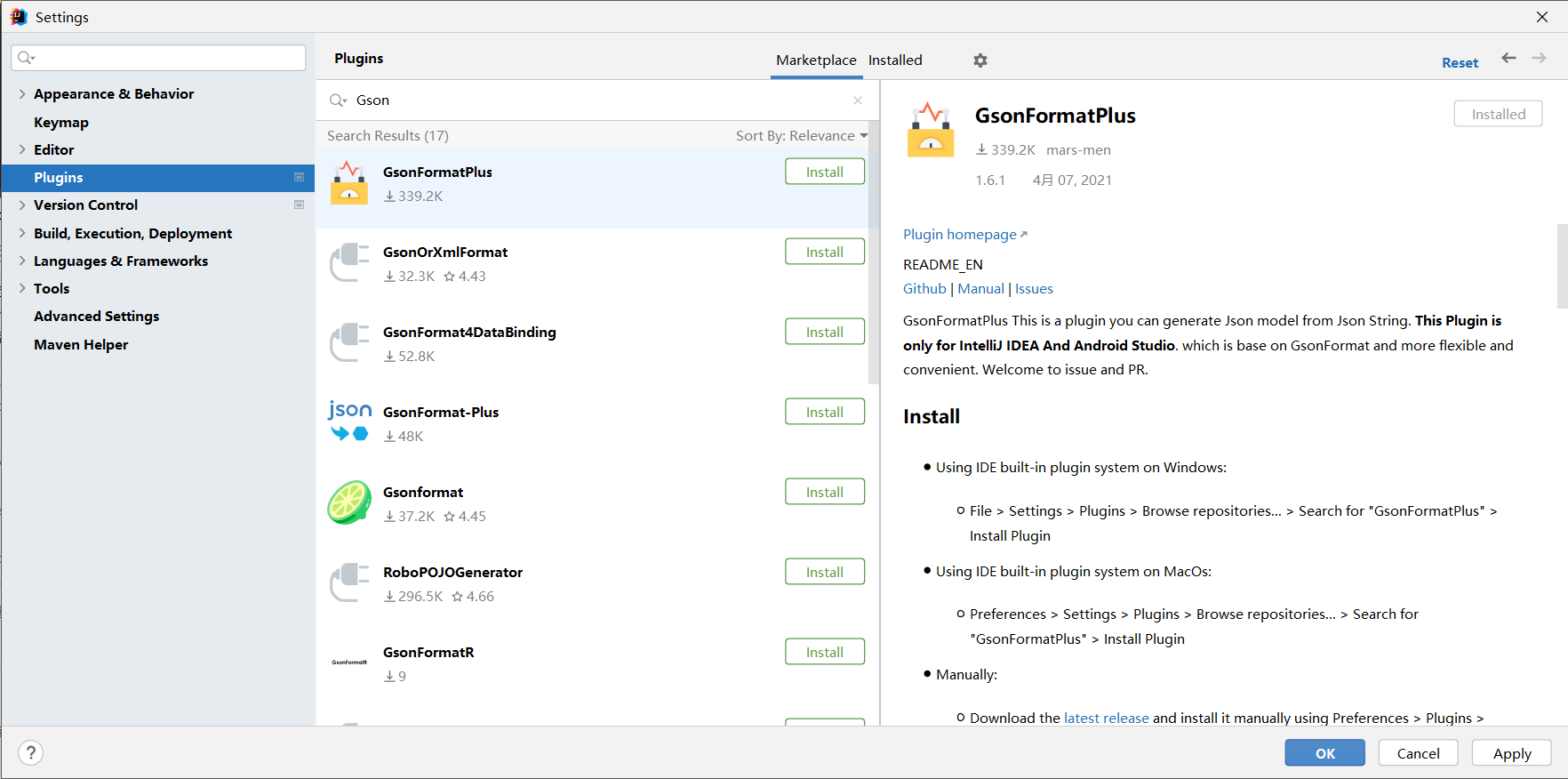Image resolution: width=1568 pixels, height=779 pixels.
Task: Select the GsonFormatR plugin name
Action: pos(428,653)
